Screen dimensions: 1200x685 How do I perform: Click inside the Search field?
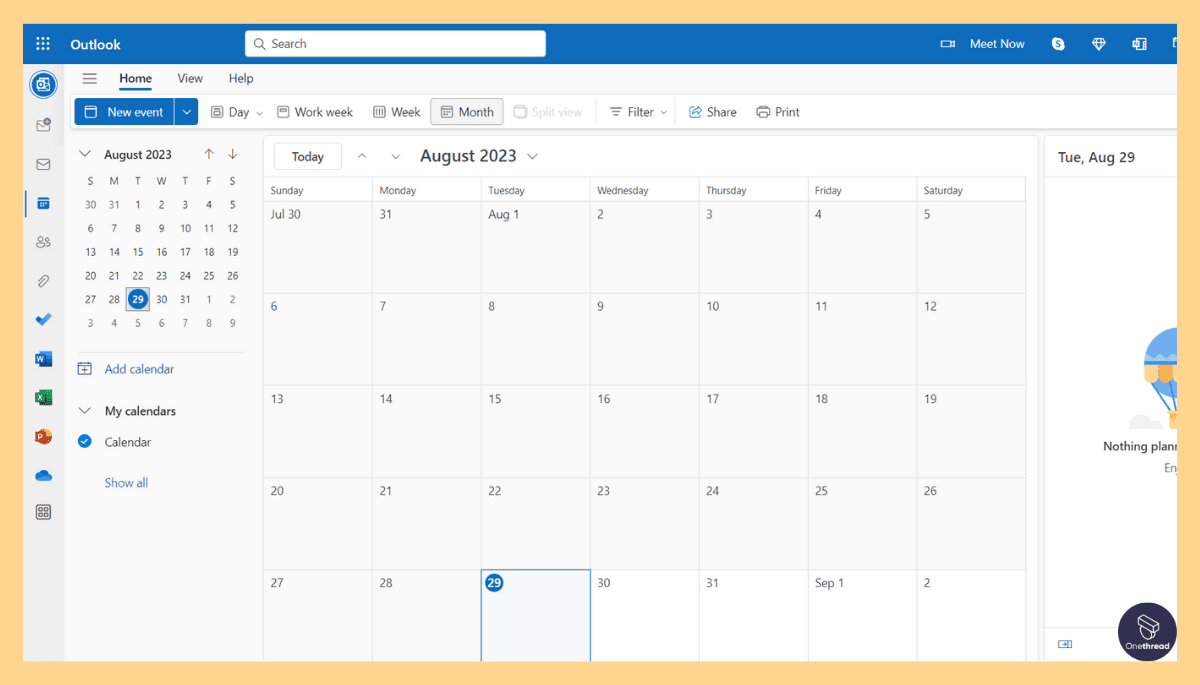point(394,43)
